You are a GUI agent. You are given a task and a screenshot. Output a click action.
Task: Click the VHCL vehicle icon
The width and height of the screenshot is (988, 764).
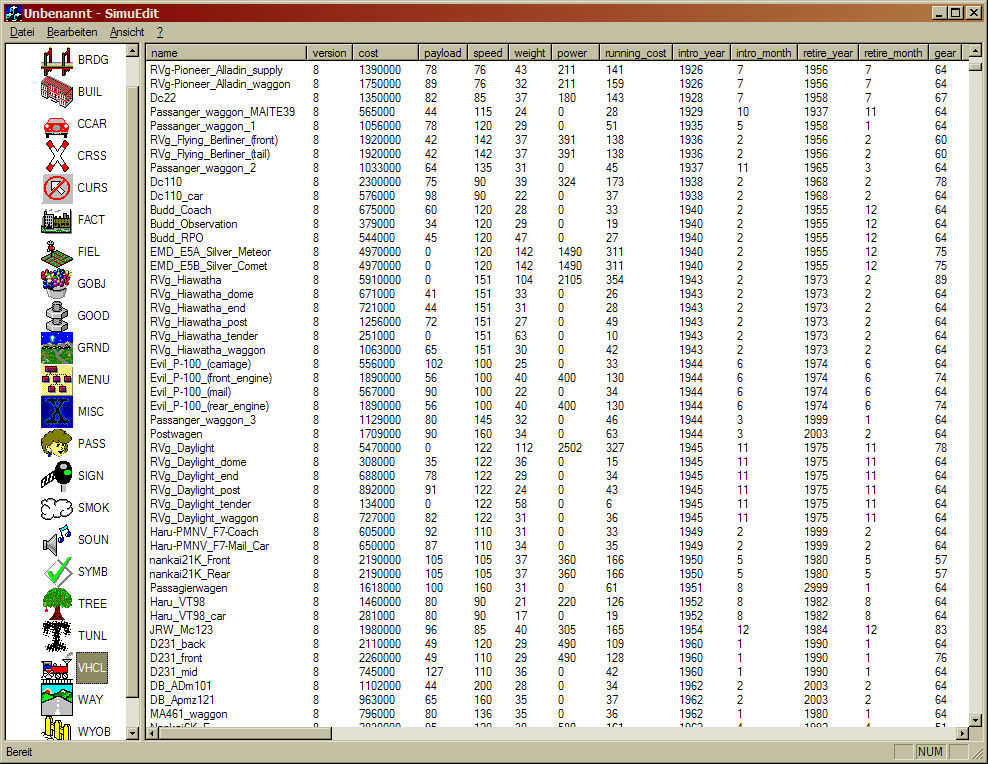(x=57, y=668)
